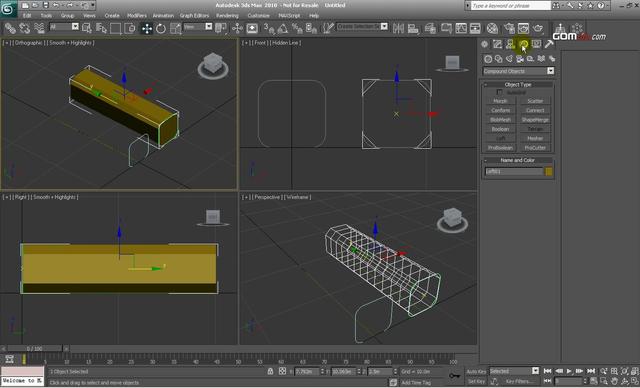Click the Select and Manipulate icon
The width and height of the screenshot is (640, 388).
click(x=237, y=28)
